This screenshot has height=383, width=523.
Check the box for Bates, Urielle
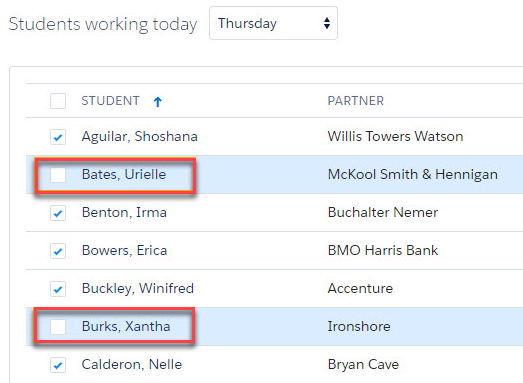58,175
